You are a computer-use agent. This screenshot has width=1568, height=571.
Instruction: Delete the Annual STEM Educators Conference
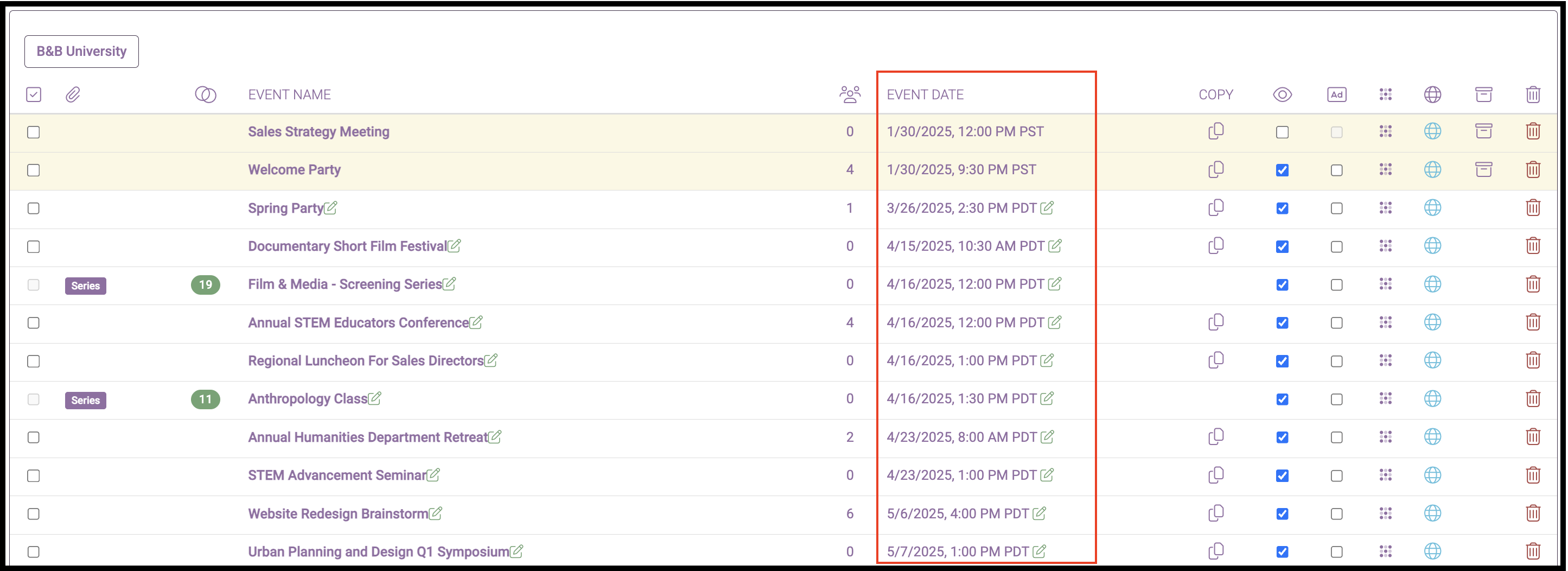pos(1533,322)
